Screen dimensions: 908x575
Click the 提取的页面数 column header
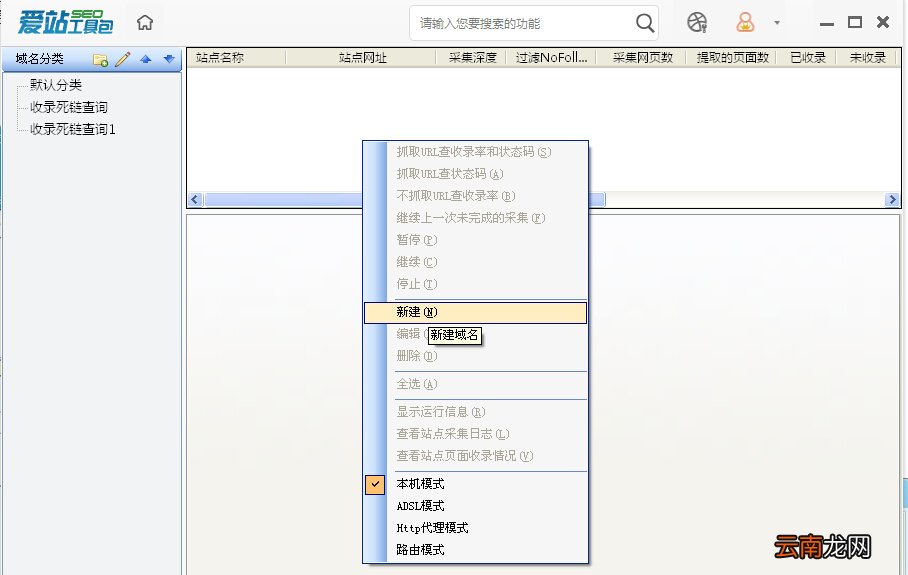[733, 58]
